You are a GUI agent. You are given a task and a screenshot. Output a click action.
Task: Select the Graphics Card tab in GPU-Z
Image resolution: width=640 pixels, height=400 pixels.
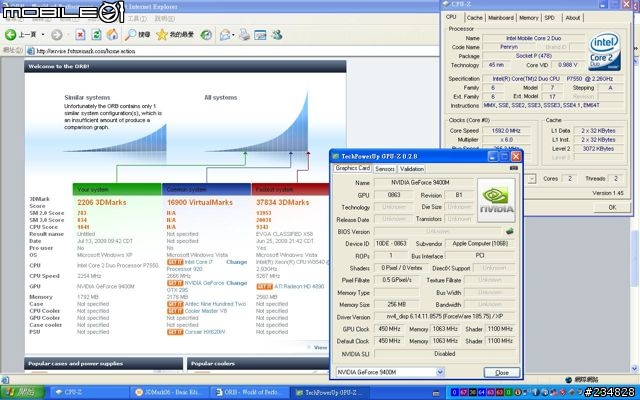pos(352,168)
